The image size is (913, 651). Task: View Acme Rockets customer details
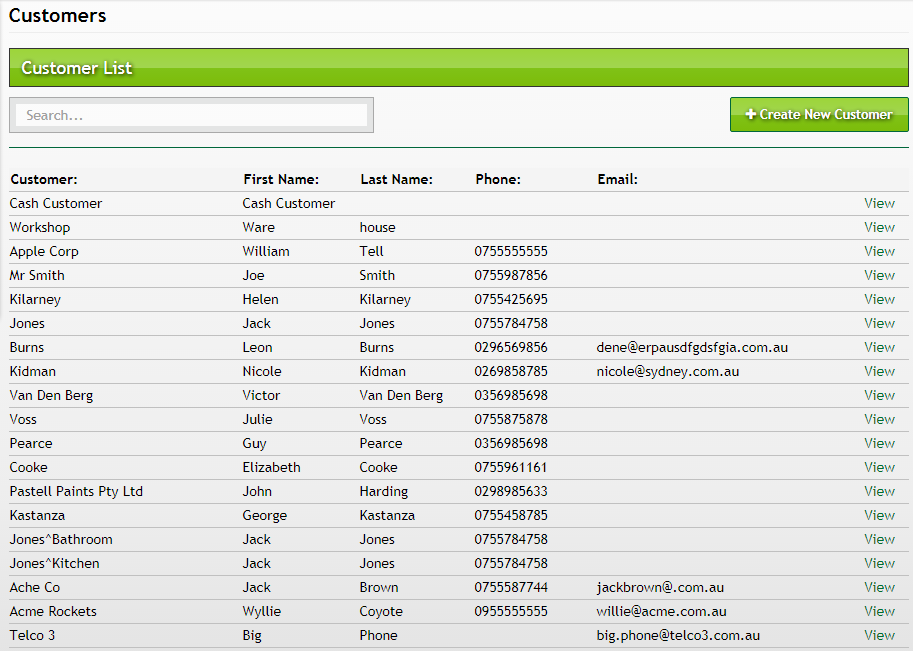click(879, 611)
